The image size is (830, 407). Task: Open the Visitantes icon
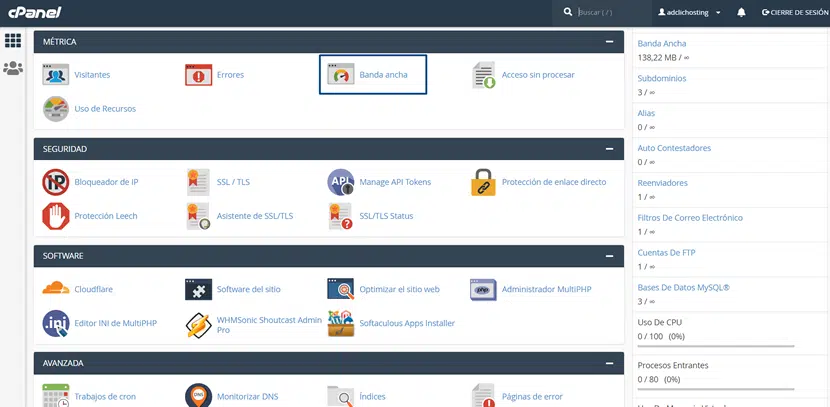pyautogui.click(x=55, y=75)
